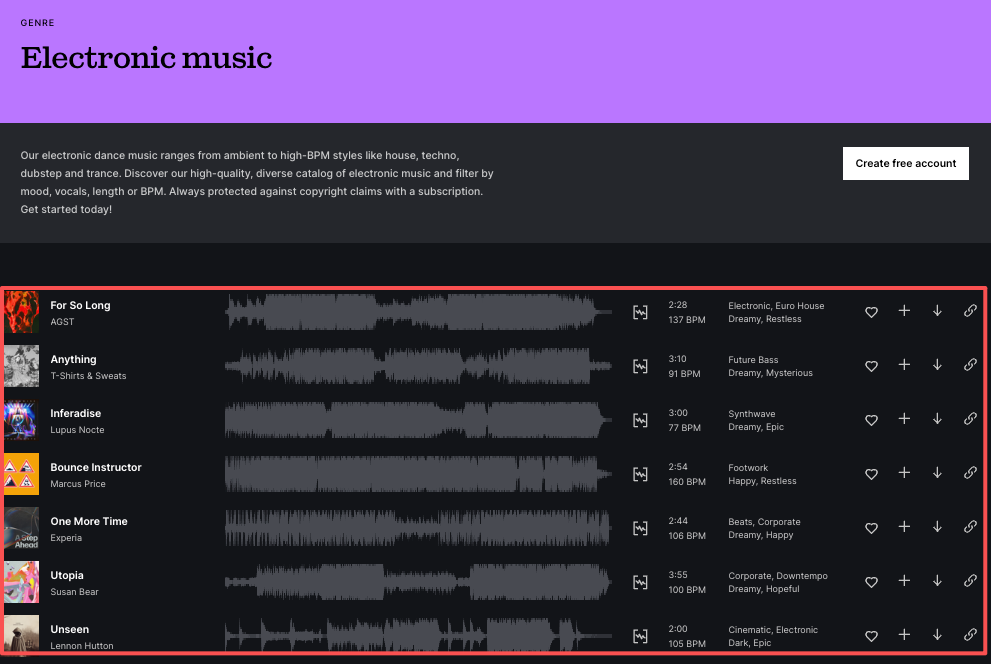991x664 pixels.
Task: Select the Synthwave genre tag
Action: tap(751, 414)
